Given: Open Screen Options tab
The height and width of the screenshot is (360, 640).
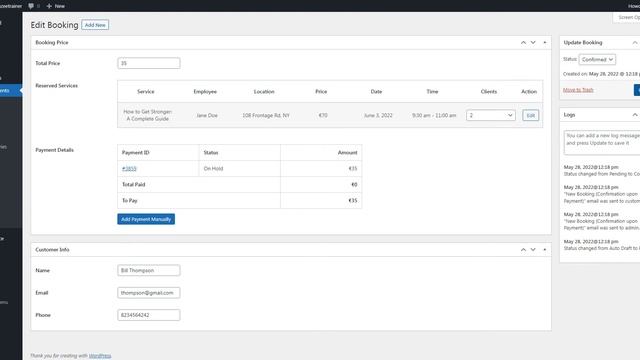Looking at the screenshot, I should pyautogui.click(x=628, y=17).
